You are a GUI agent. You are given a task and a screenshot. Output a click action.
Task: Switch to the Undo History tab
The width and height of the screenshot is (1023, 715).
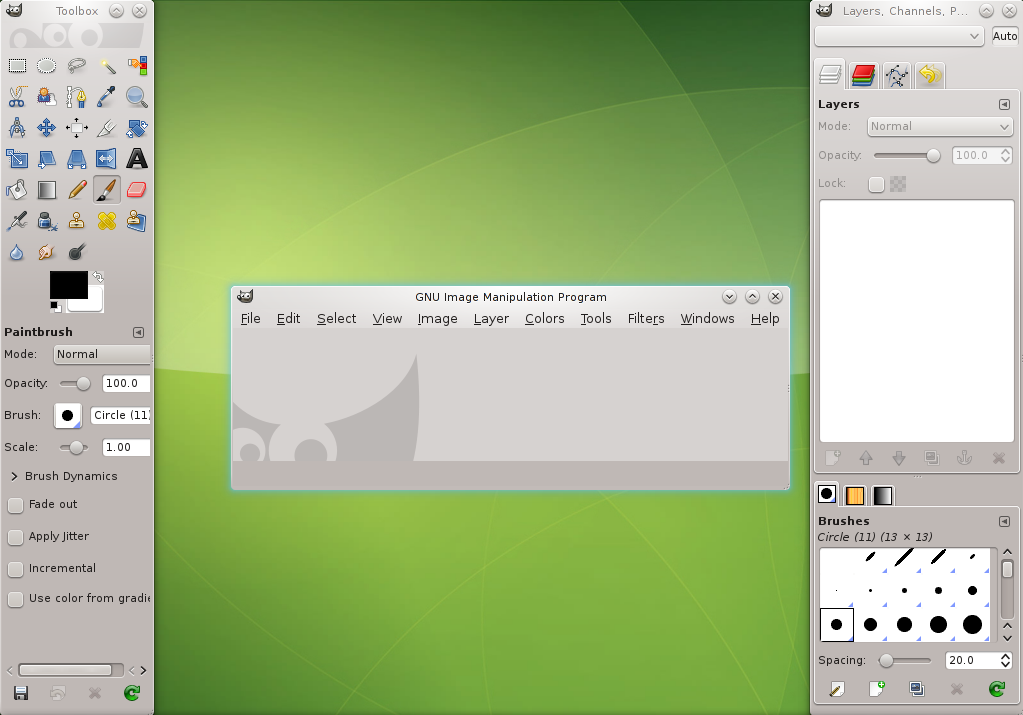tap(930, 75)
